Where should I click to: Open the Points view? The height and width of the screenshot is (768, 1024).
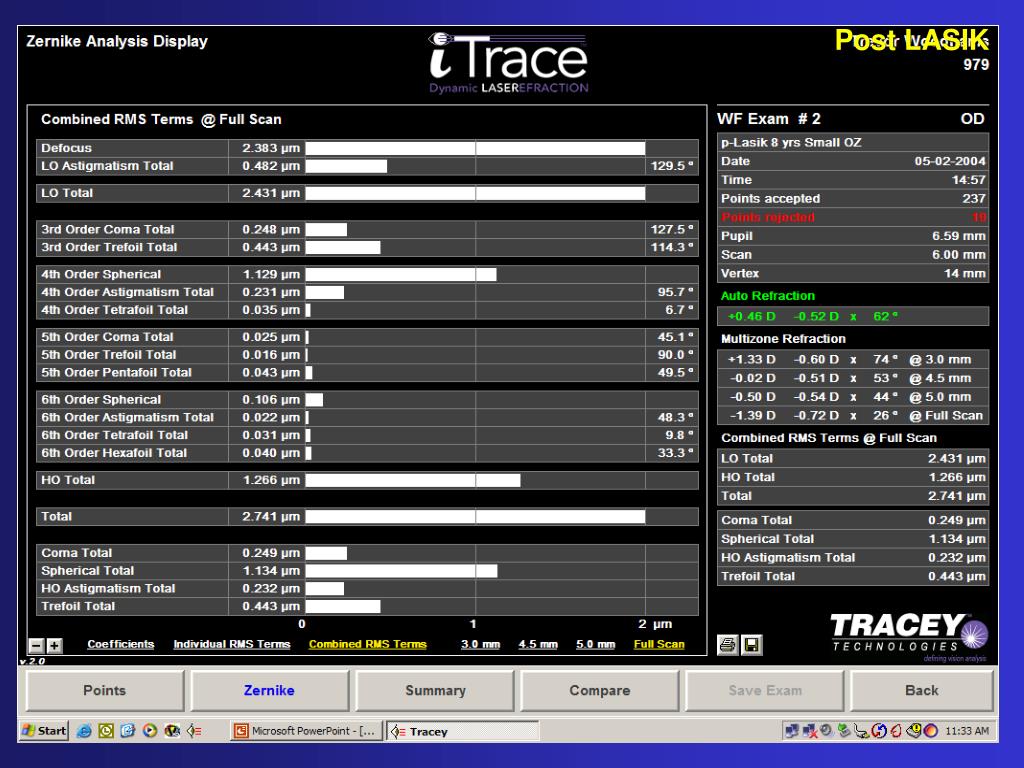pos(104,690)
